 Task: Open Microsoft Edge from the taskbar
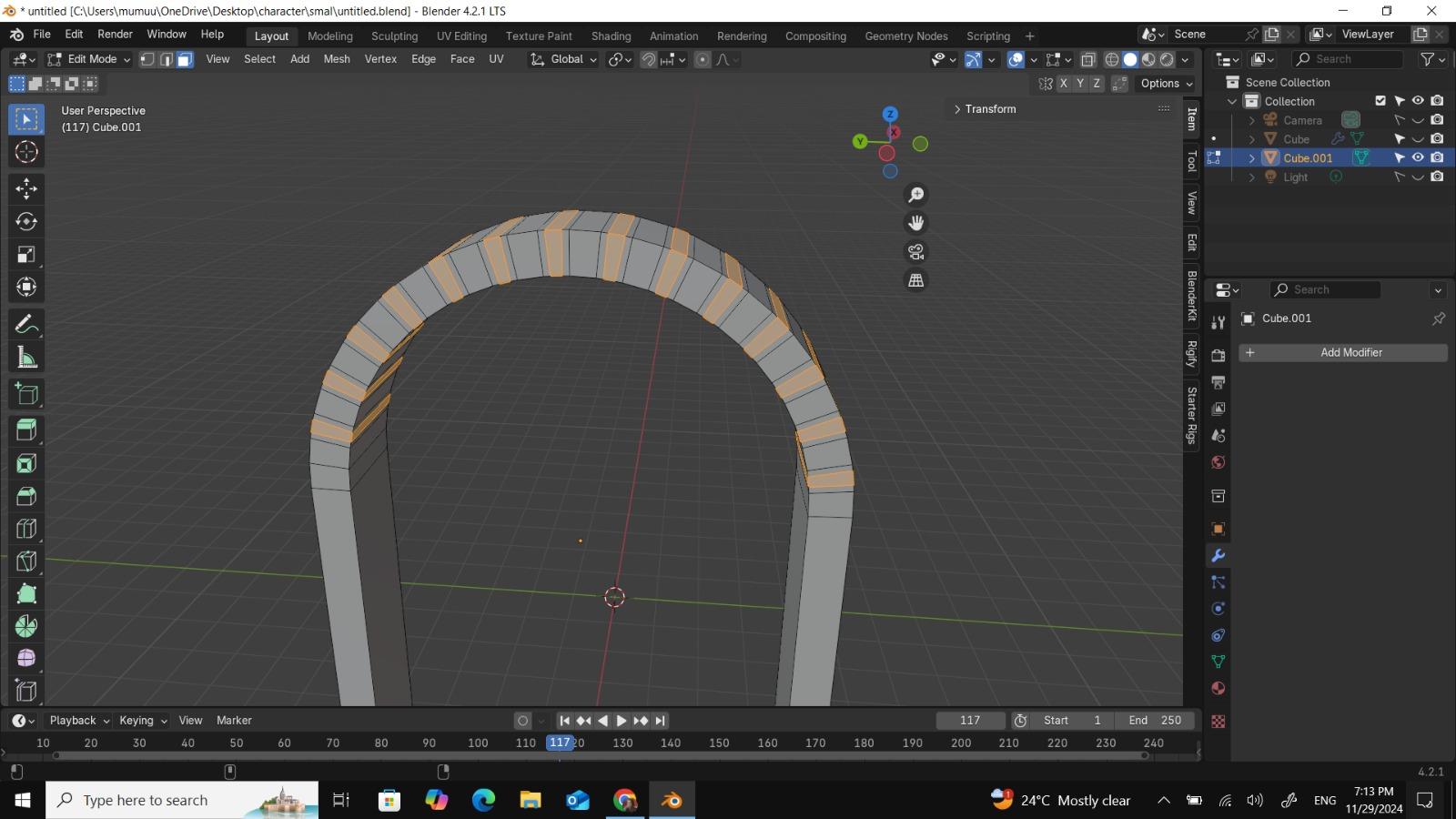[483, 800]
